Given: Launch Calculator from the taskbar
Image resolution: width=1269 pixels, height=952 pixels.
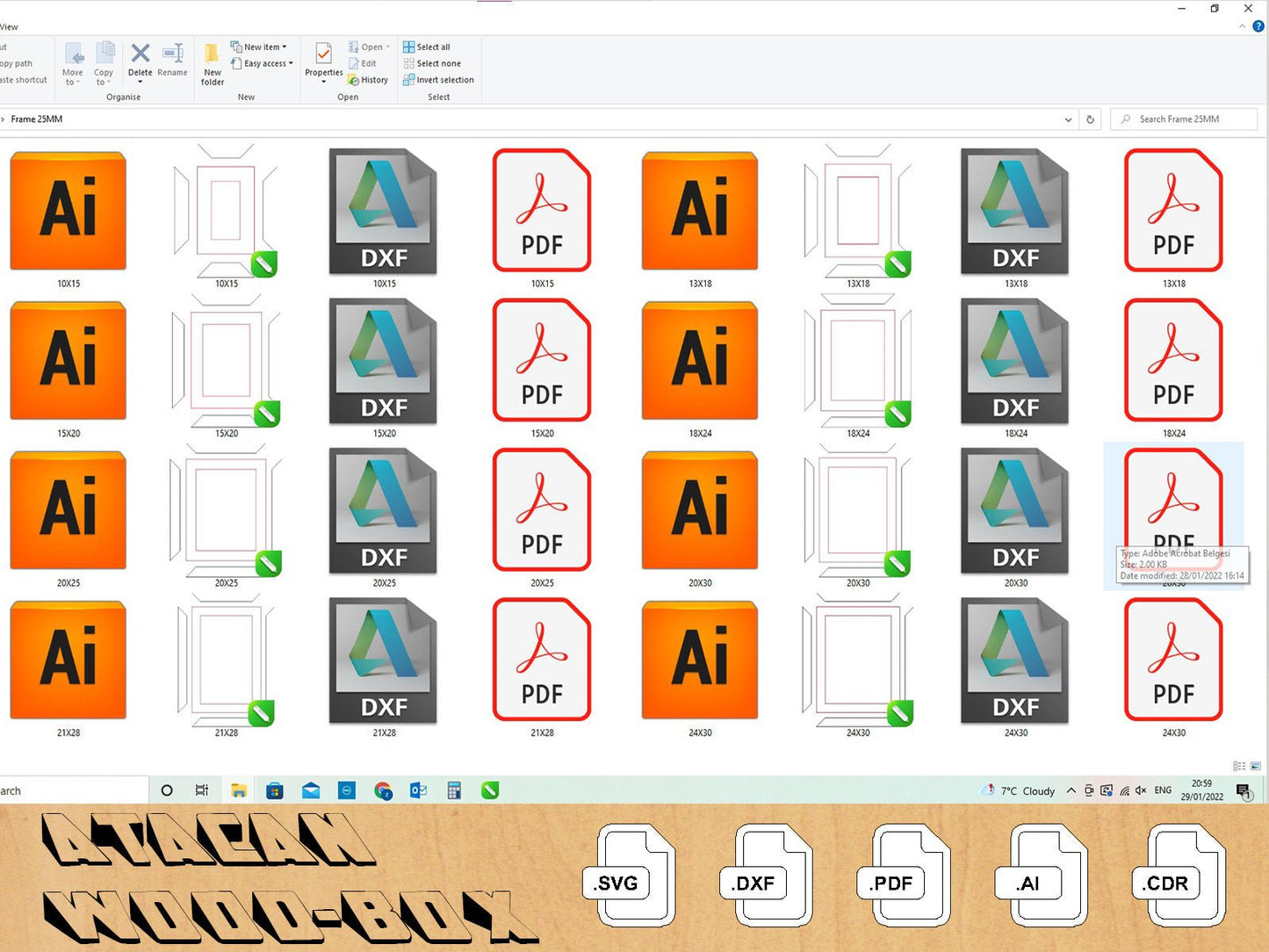Looking at the screenshot, I should 454,790.
